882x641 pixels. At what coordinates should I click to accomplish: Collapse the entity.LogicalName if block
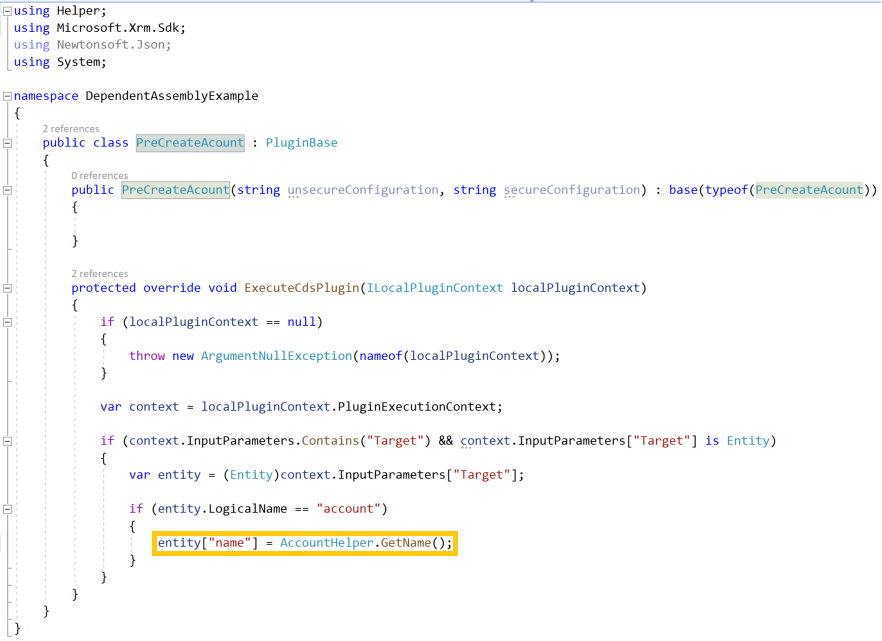coord(7,509)
